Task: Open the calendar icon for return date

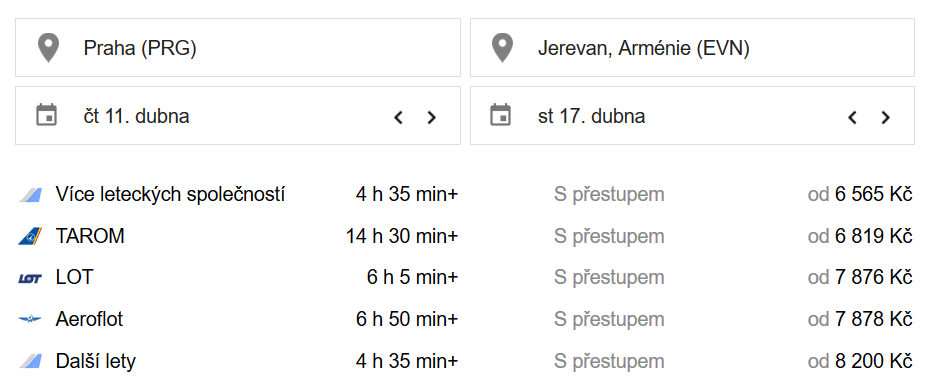Action: tap(501, 115)
